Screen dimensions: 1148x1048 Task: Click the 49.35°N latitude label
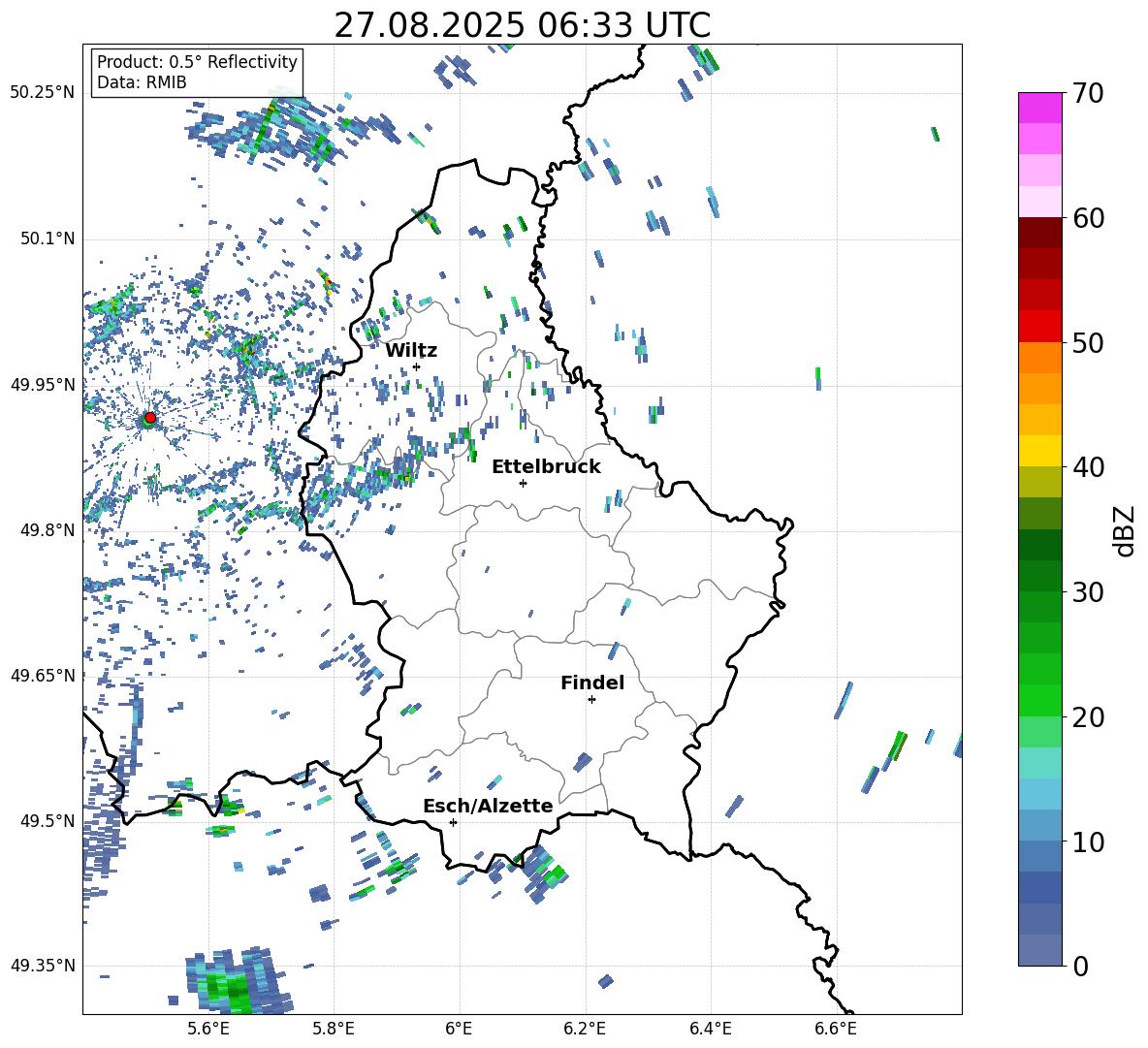(x=43, y=966)
